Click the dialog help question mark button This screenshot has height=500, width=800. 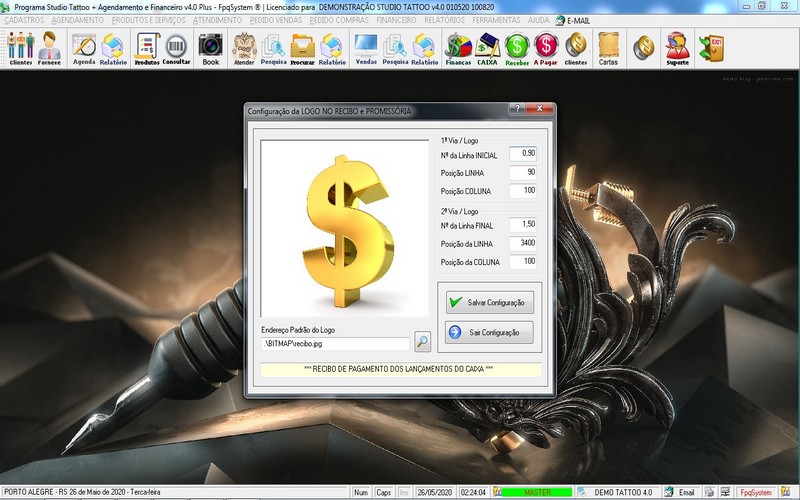[x=517, y=109]
